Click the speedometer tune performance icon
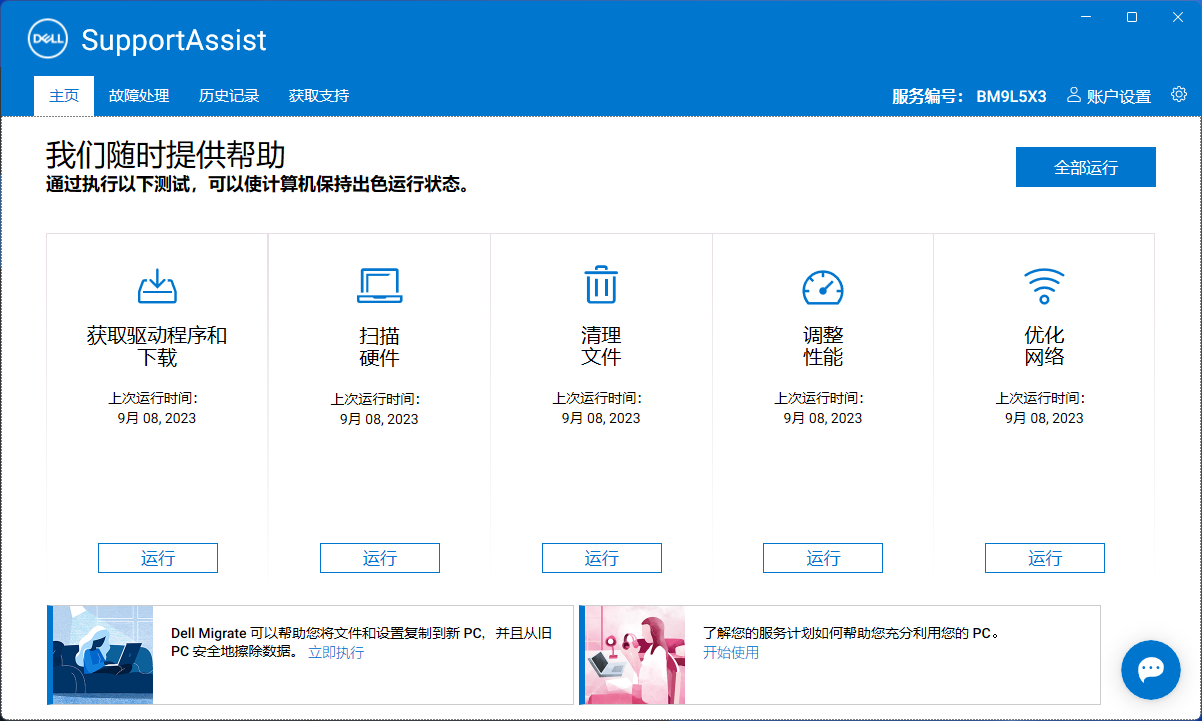The image size is (1202, 721). pyautogui.click(x=823, y=287)
